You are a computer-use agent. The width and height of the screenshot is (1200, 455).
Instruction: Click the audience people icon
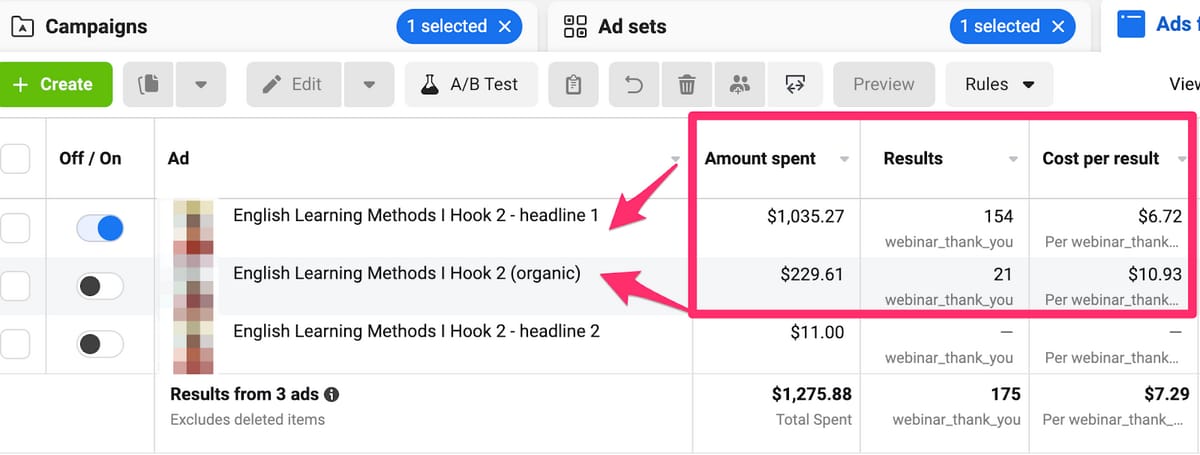(740, 85)
